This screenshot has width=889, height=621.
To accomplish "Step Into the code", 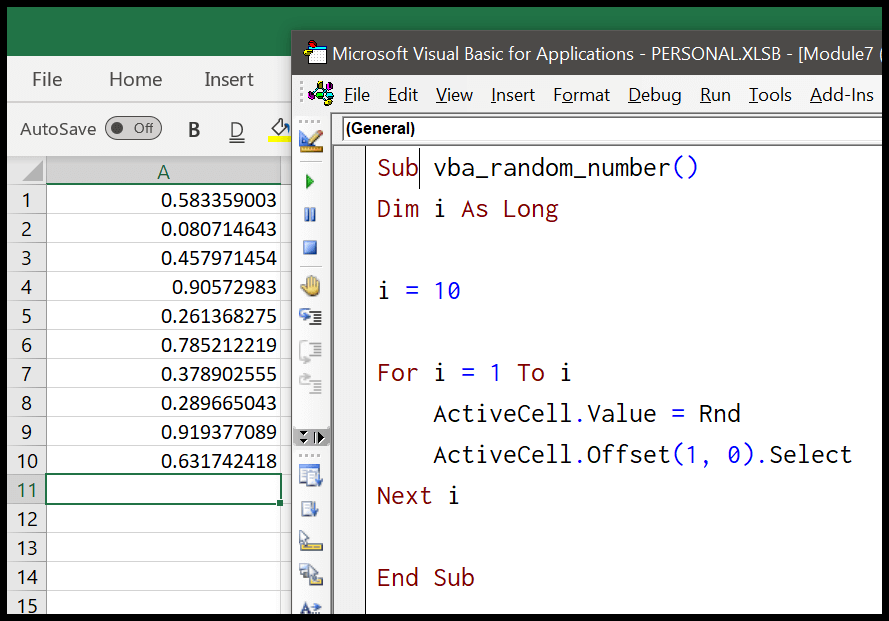I will [310, 316].
